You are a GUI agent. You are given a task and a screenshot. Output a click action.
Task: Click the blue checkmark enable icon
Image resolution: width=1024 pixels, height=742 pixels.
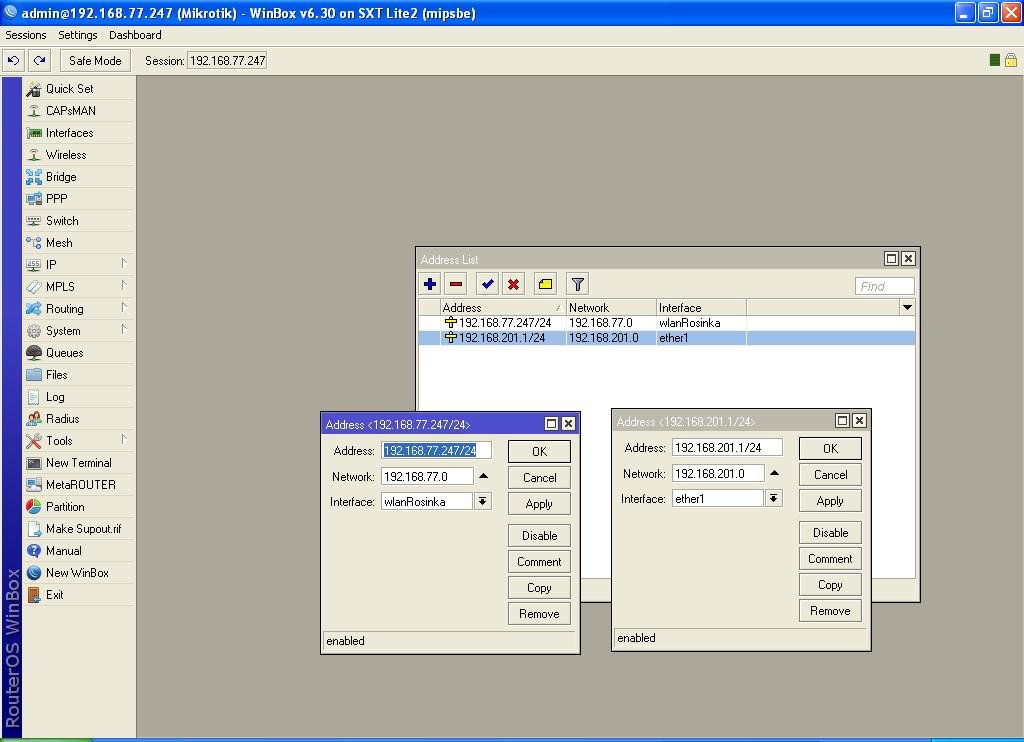pos(487,284)
